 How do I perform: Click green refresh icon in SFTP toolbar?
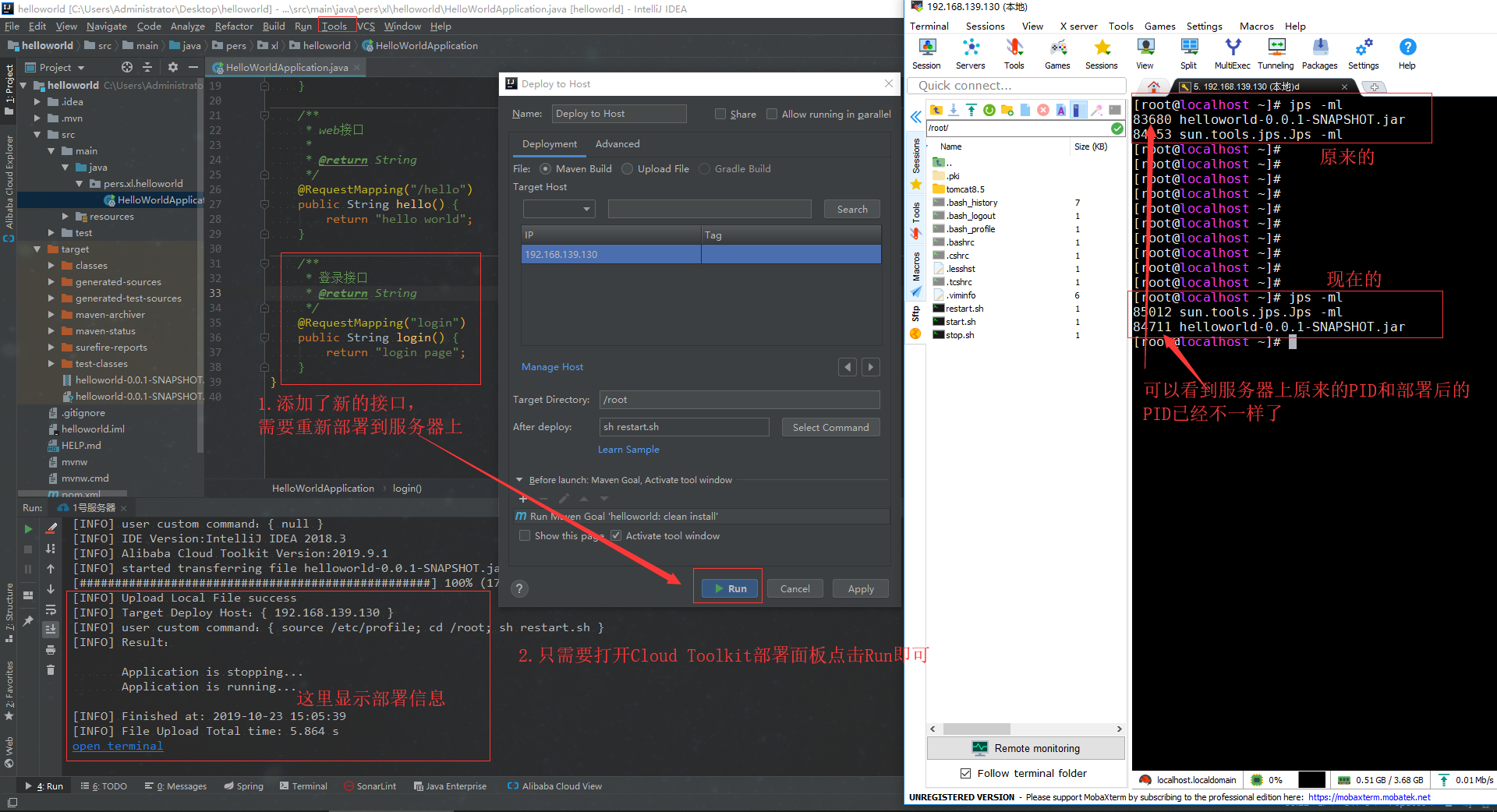(989, 110)
